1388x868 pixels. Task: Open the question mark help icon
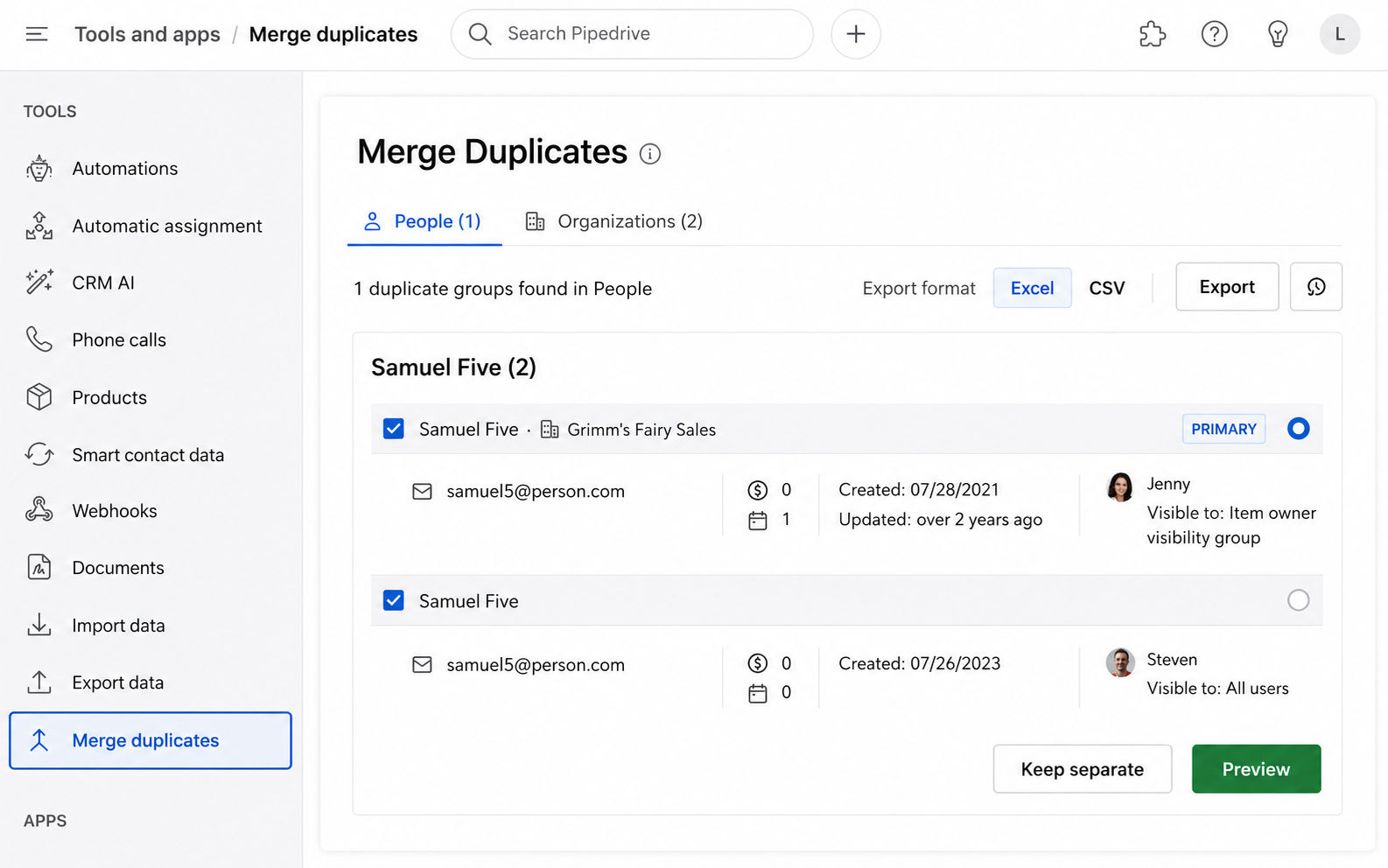pyautogui.click(x=1215, y=34)
